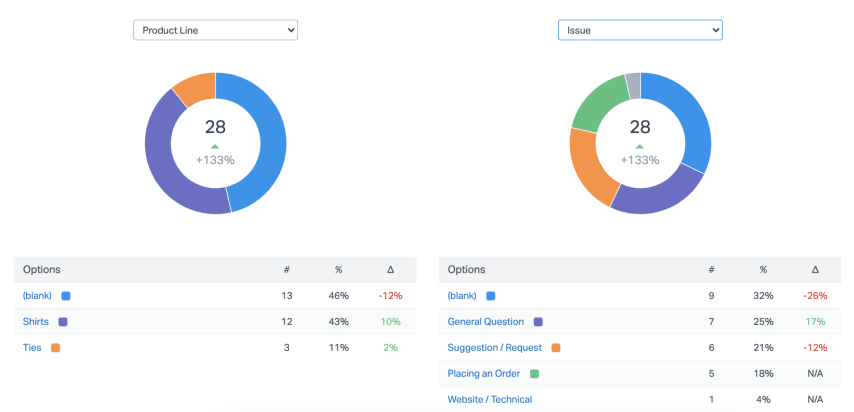854x412 pixels.
Task: Open the Shirts option link
Action: [x=37, y=322]
